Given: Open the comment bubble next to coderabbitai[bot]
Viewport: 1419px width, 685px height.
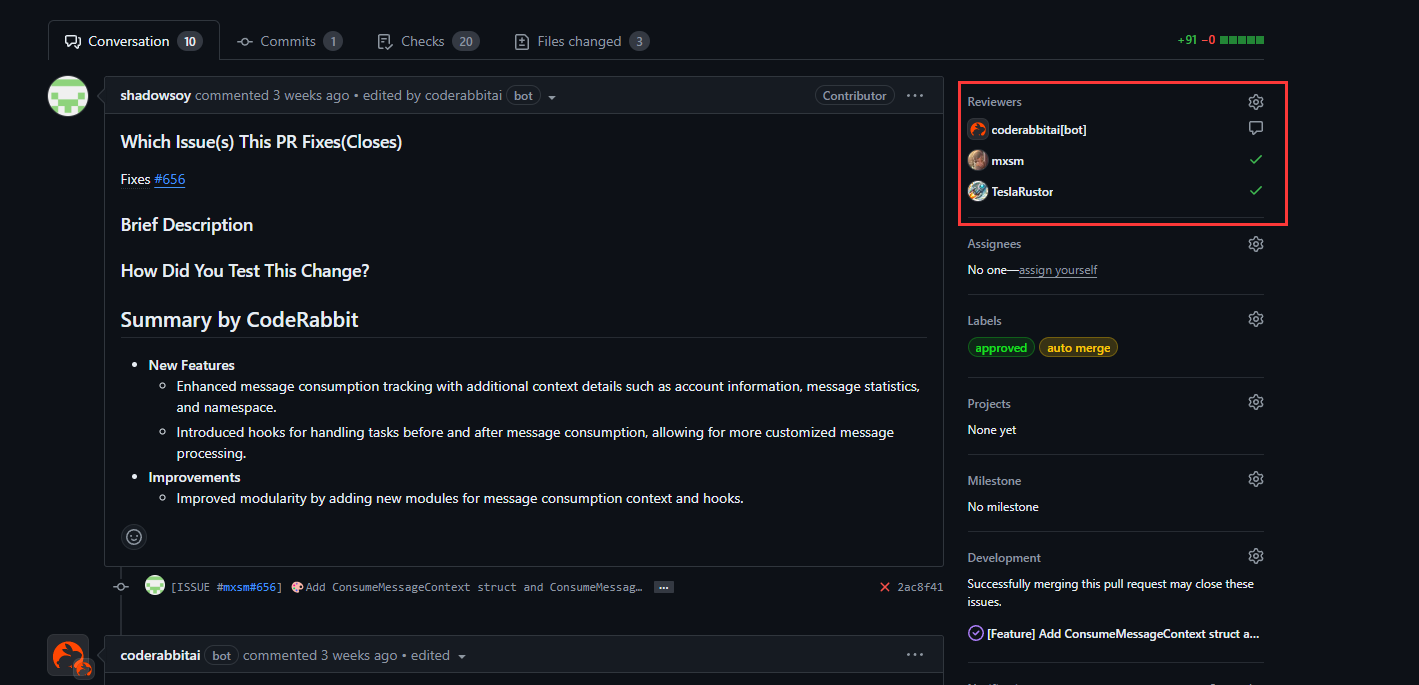Looking at the screenshot, I should [1256, 128].
